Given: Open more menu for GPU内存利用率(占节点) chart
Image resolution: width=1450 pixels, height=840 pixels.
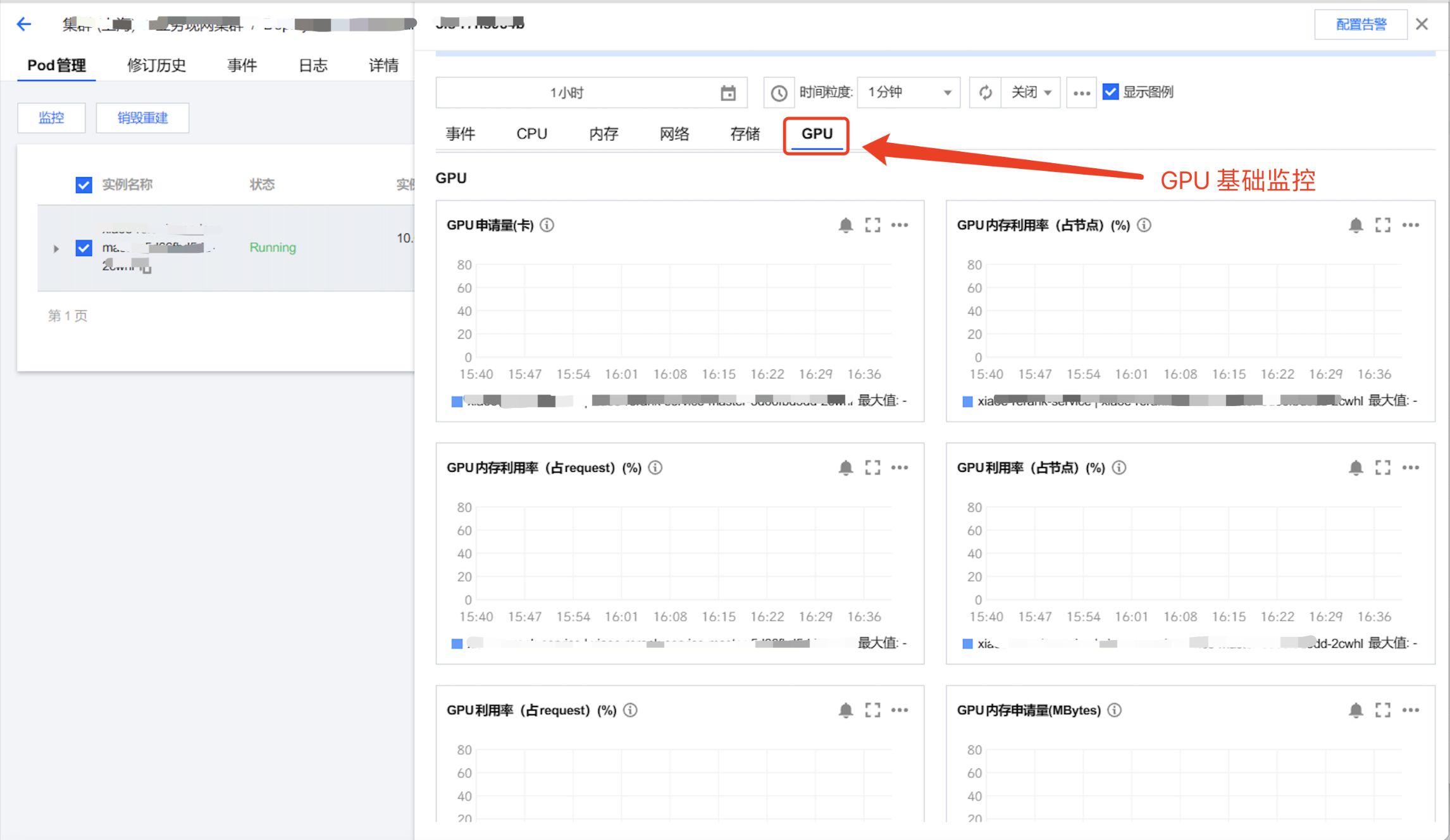Looking at the screenshot, I should 1411,225.
